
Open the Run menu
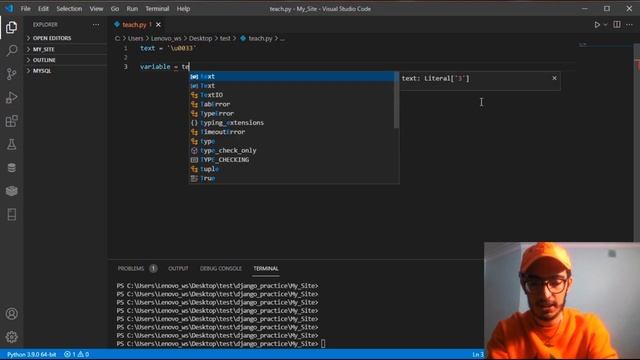132,9
